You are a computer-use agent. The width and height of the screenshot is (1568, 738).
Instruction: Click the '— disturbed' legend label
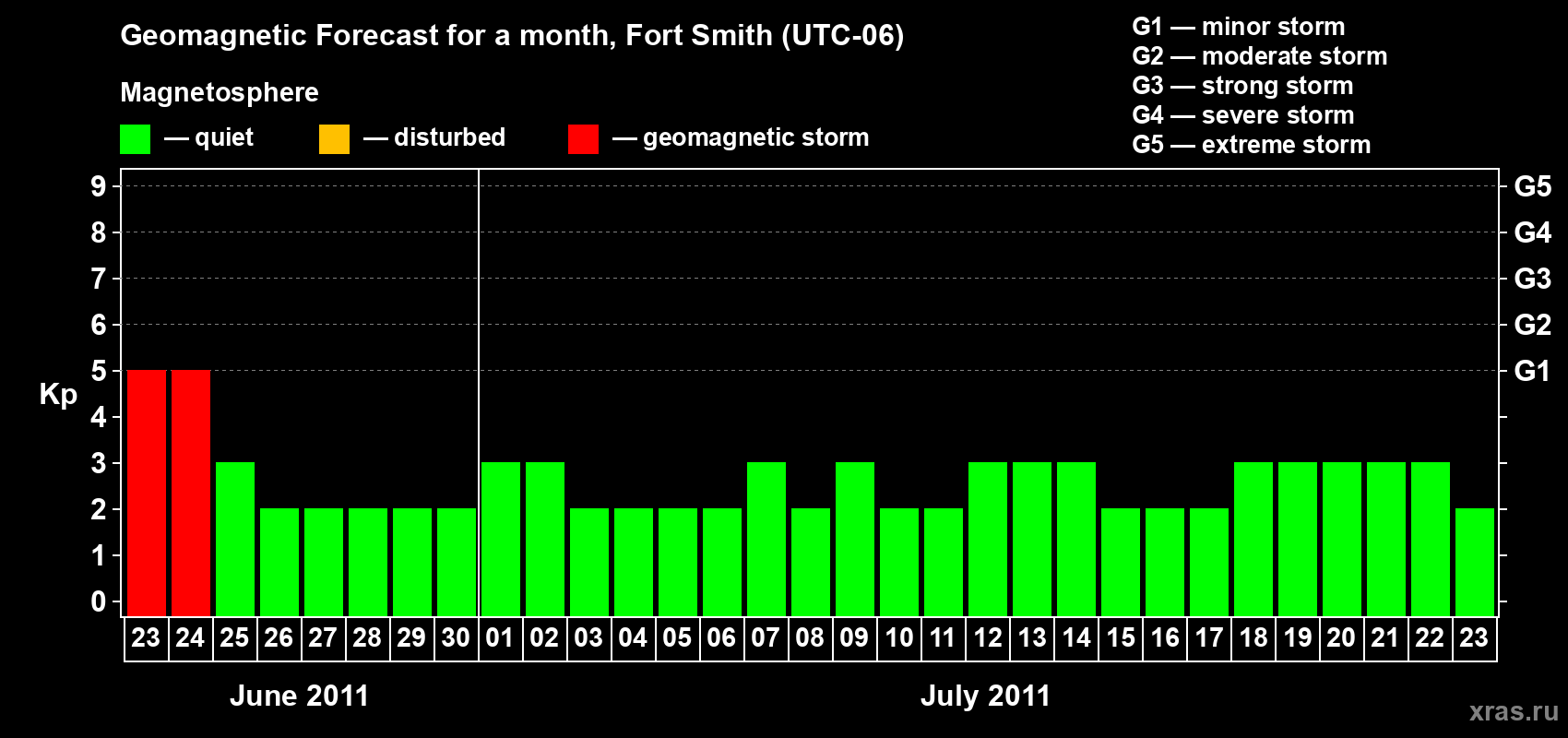[434, 137]
